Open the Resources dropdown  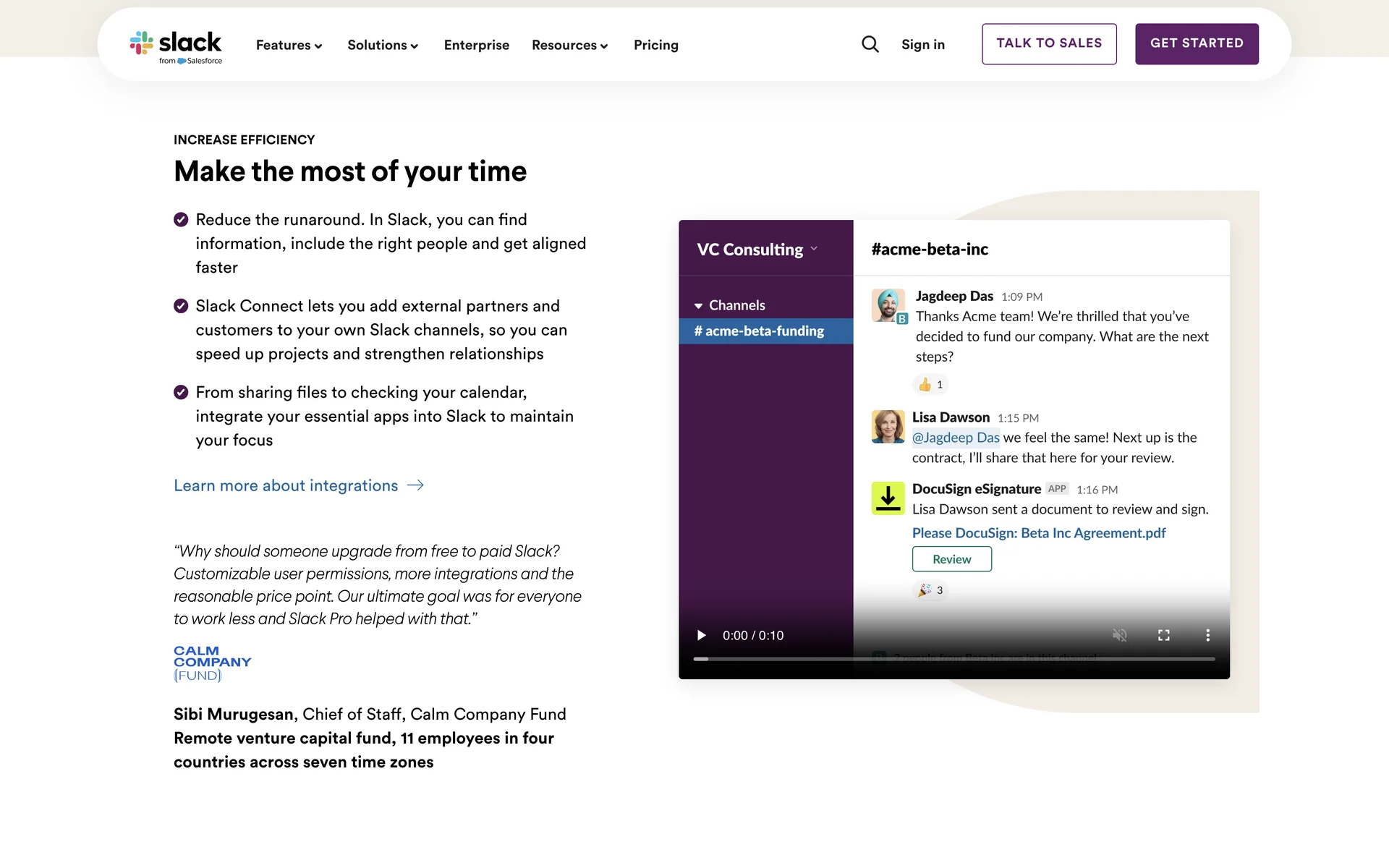(569, 45)
